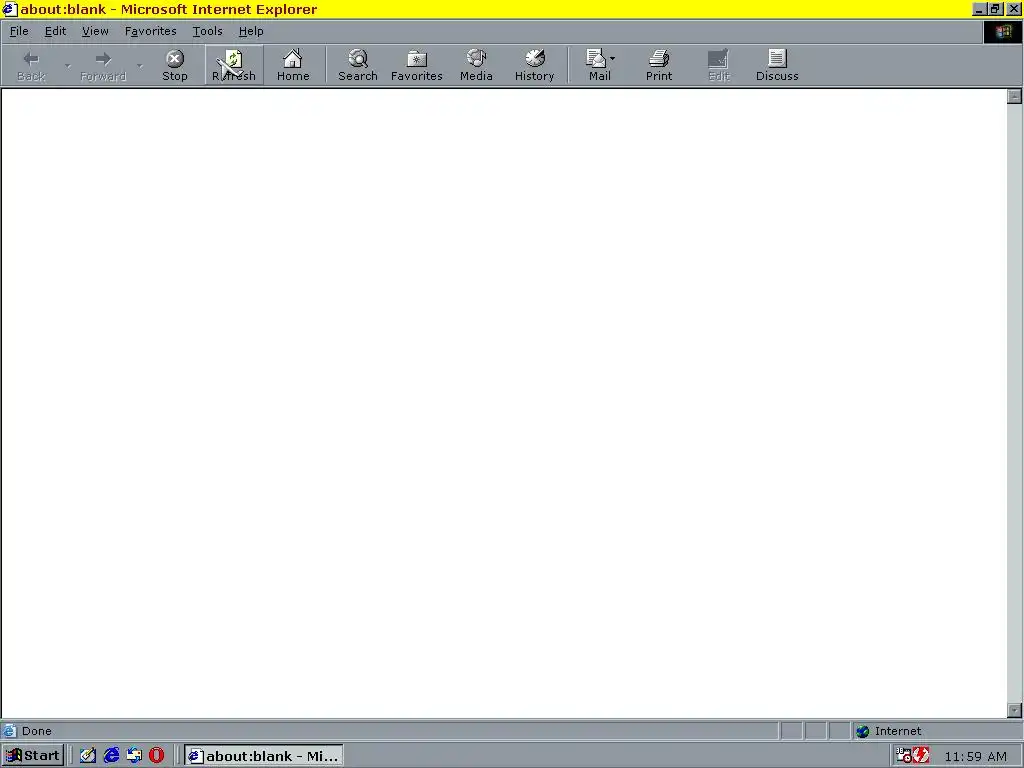
Task: Show the History pane
Action: tap(534, 65)
